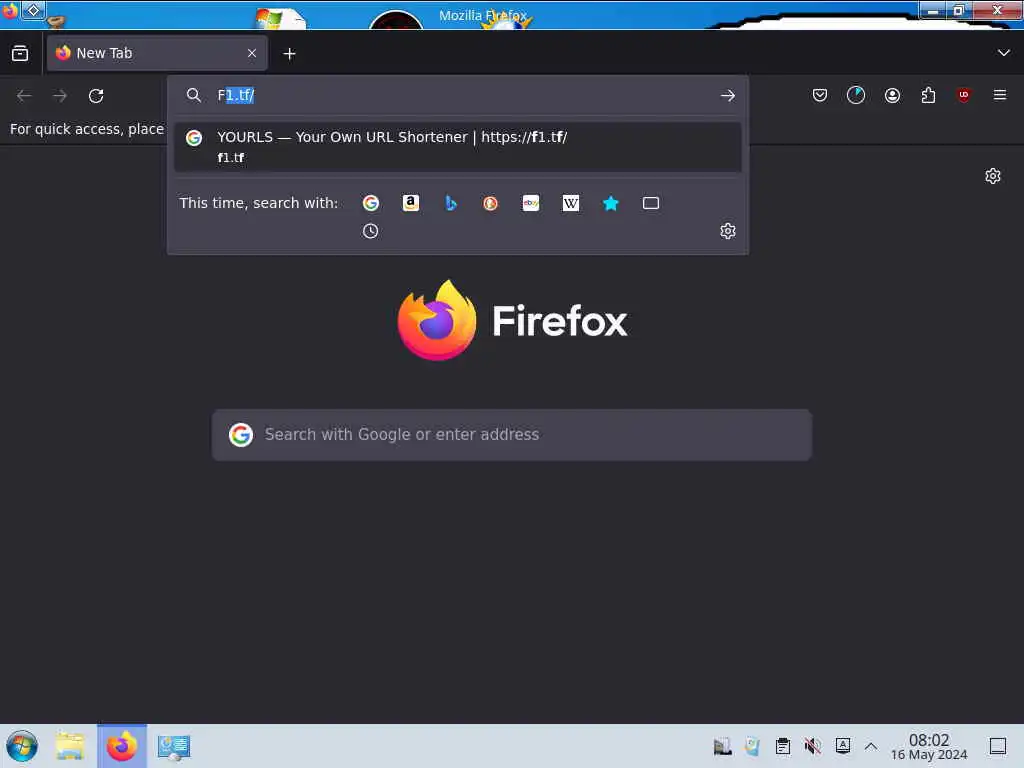Search this time with Amazon
Image resolution: width=1024 pixels, height=768 pixels.
(x=411, y=203)
